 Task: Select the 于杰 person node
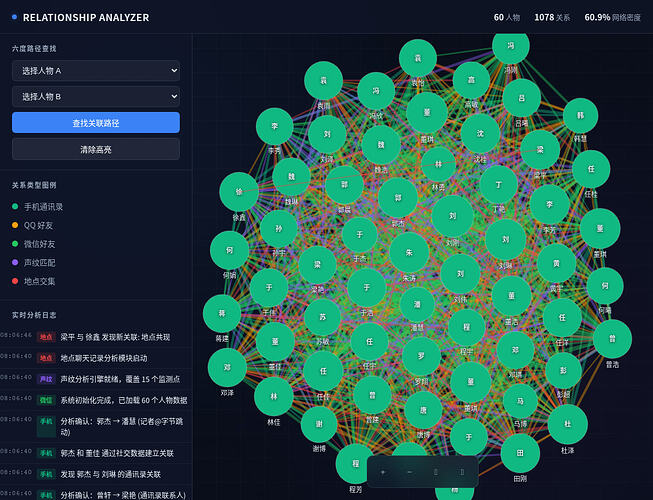(360, 235)
